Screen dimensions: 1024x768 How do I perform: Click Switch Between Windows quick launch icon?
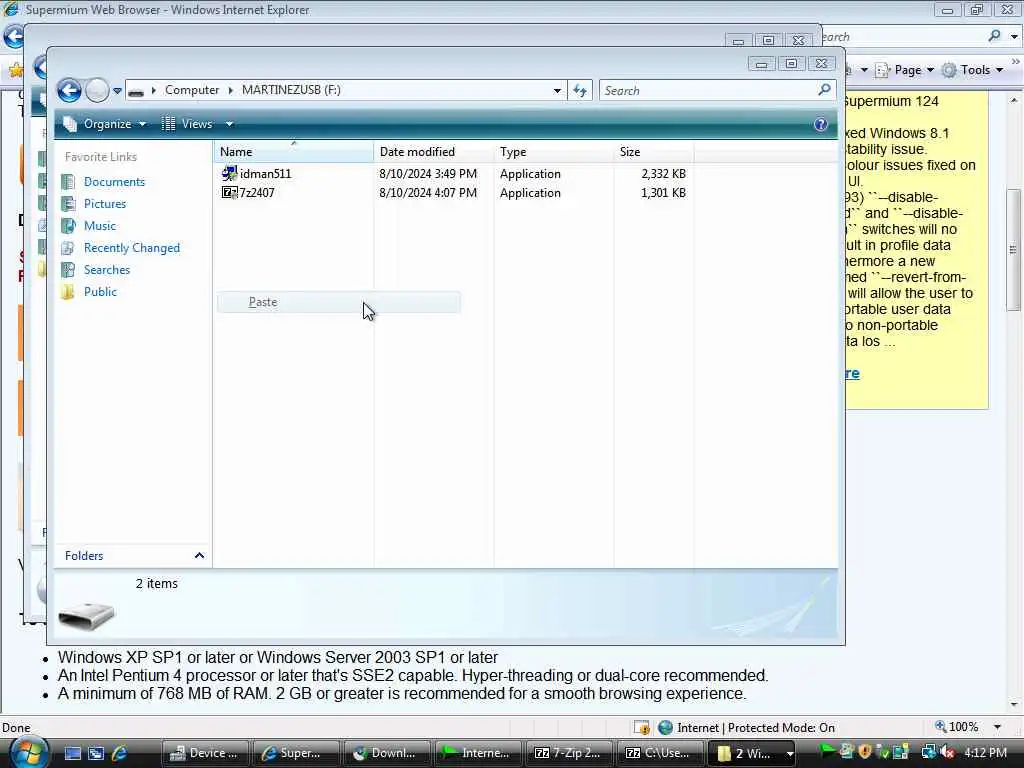point(96,753)
